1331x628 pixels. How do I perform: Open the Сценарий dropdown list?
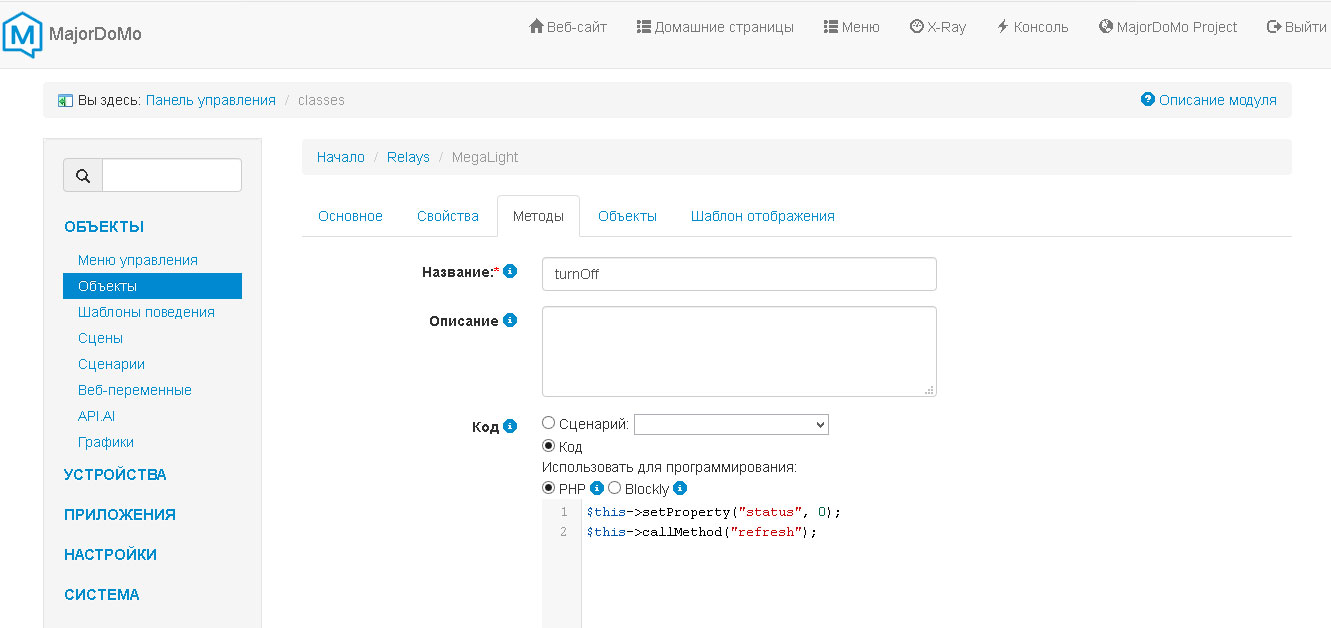point(731,425)
